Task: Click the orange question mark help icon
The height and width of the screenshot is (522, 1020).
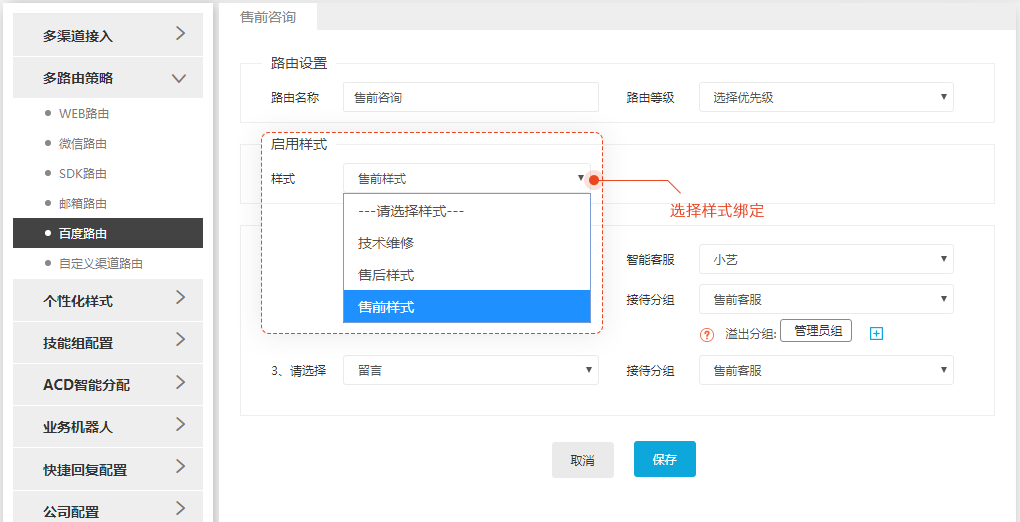Action: coord(707,335)
